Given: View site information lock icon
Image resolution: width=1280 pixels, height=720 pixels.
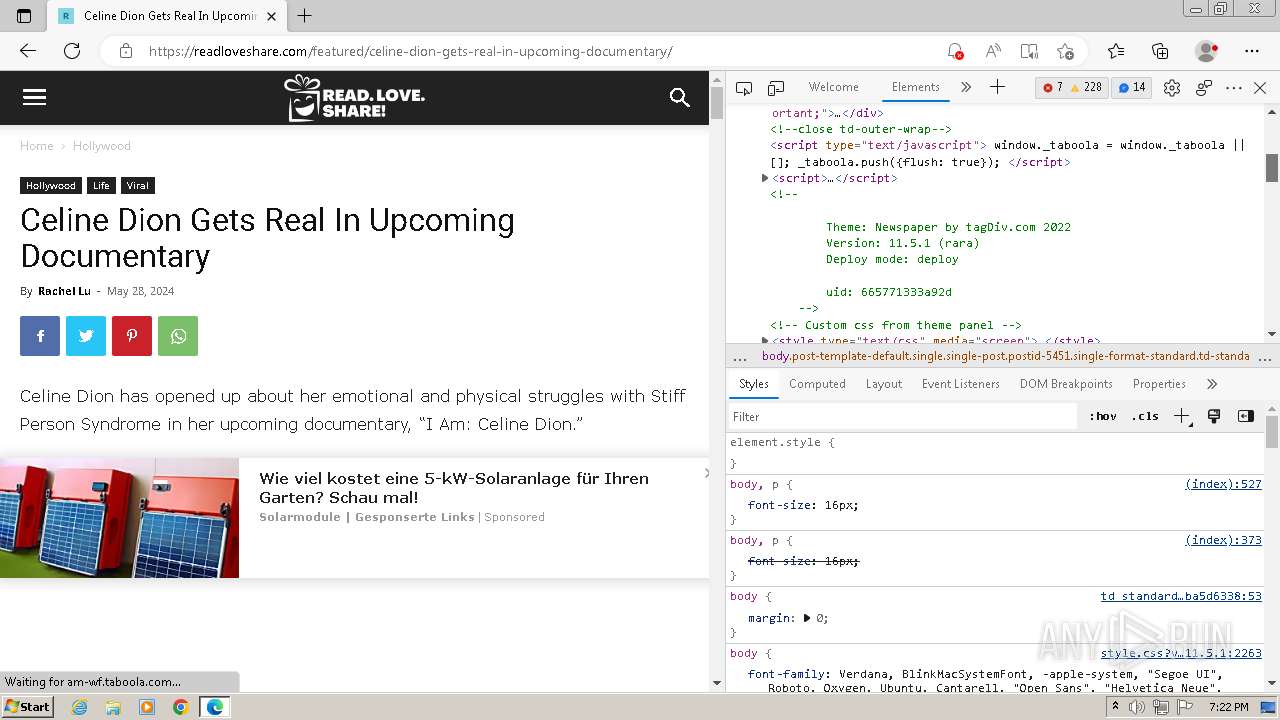Looking at the screenshot, I should click(126, 51).
